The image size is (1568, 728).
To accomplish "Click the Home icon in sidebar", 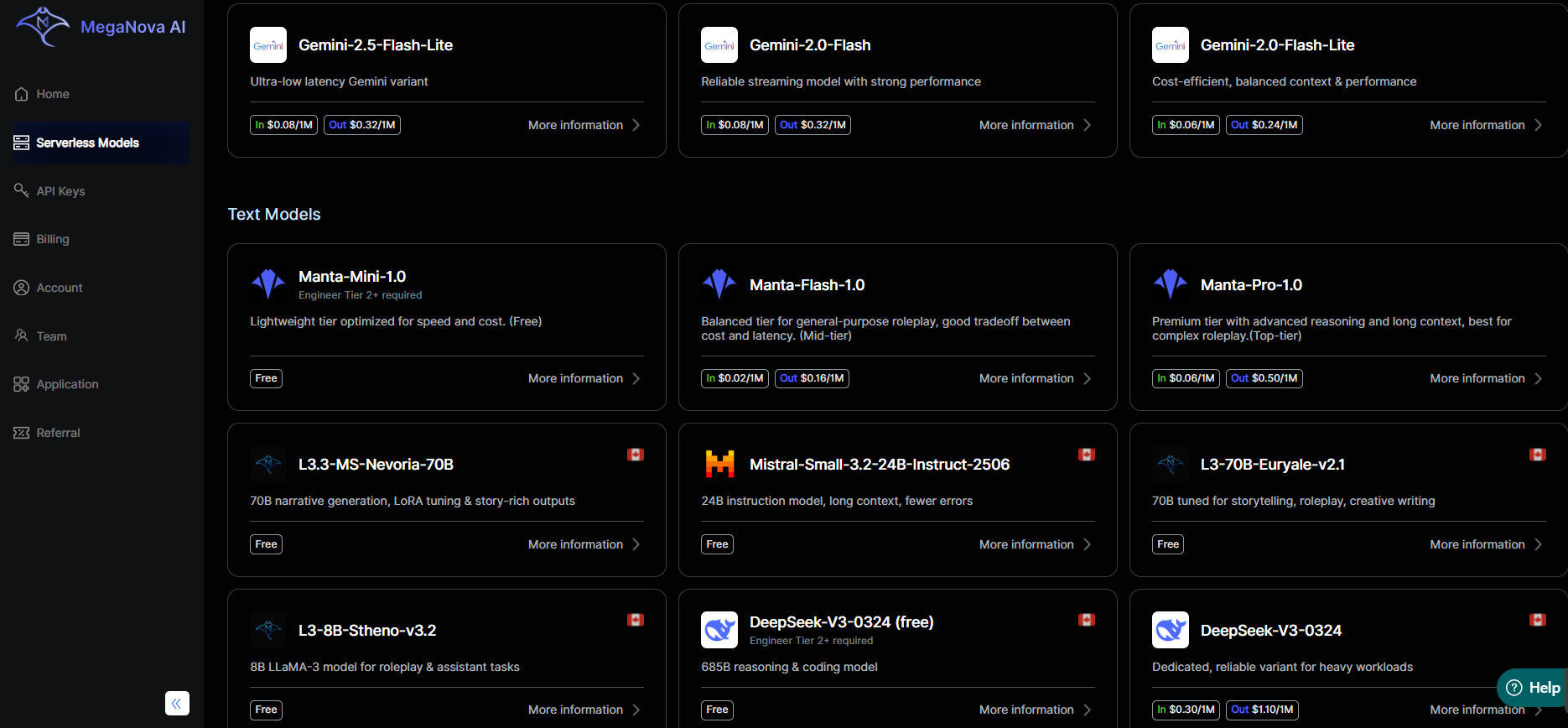I will point(22,94).
